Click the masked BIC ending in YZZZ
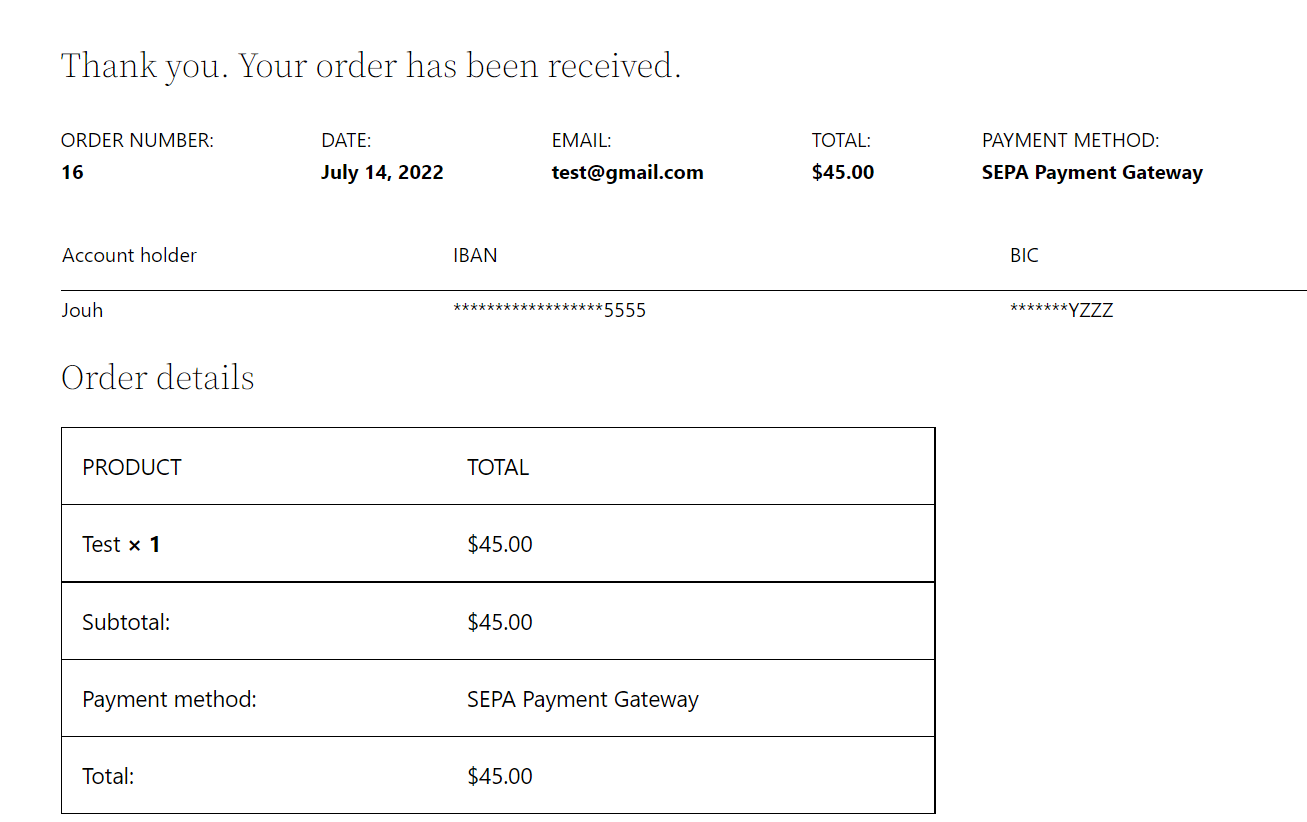Image resolution: width=1307 pixels, height=822 pixels. (1061, 311)
